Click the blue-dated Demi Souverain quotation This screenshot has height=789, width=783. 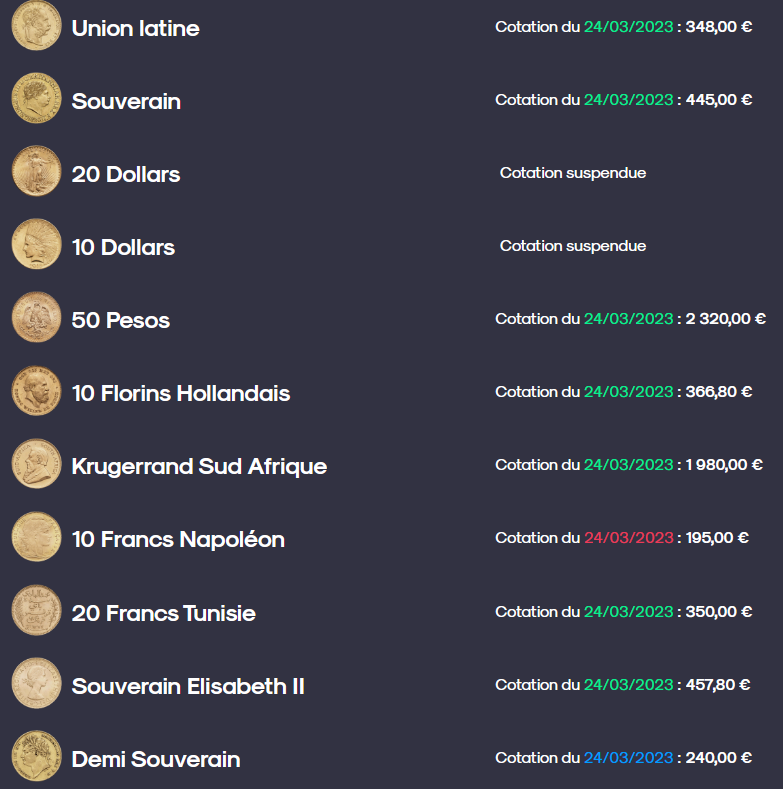tap(623, 758)
